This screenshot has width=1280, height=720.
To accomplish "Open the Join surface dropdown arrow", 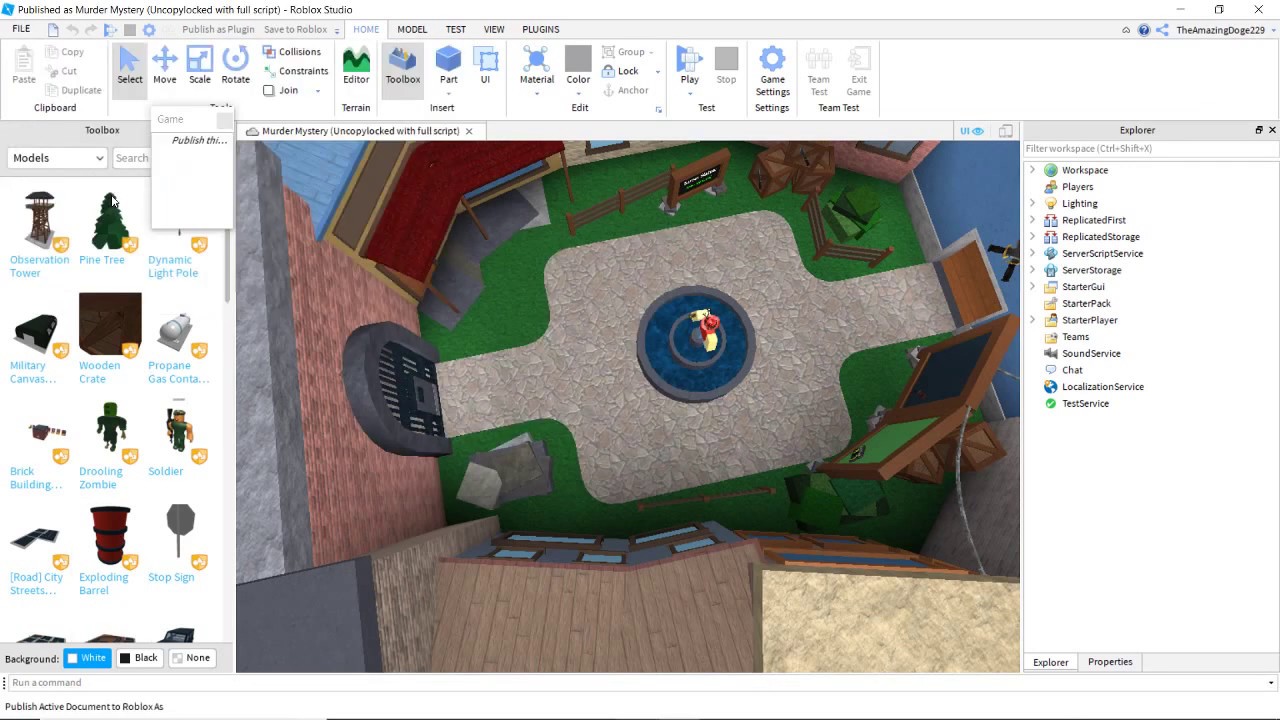I will point(318,91).
